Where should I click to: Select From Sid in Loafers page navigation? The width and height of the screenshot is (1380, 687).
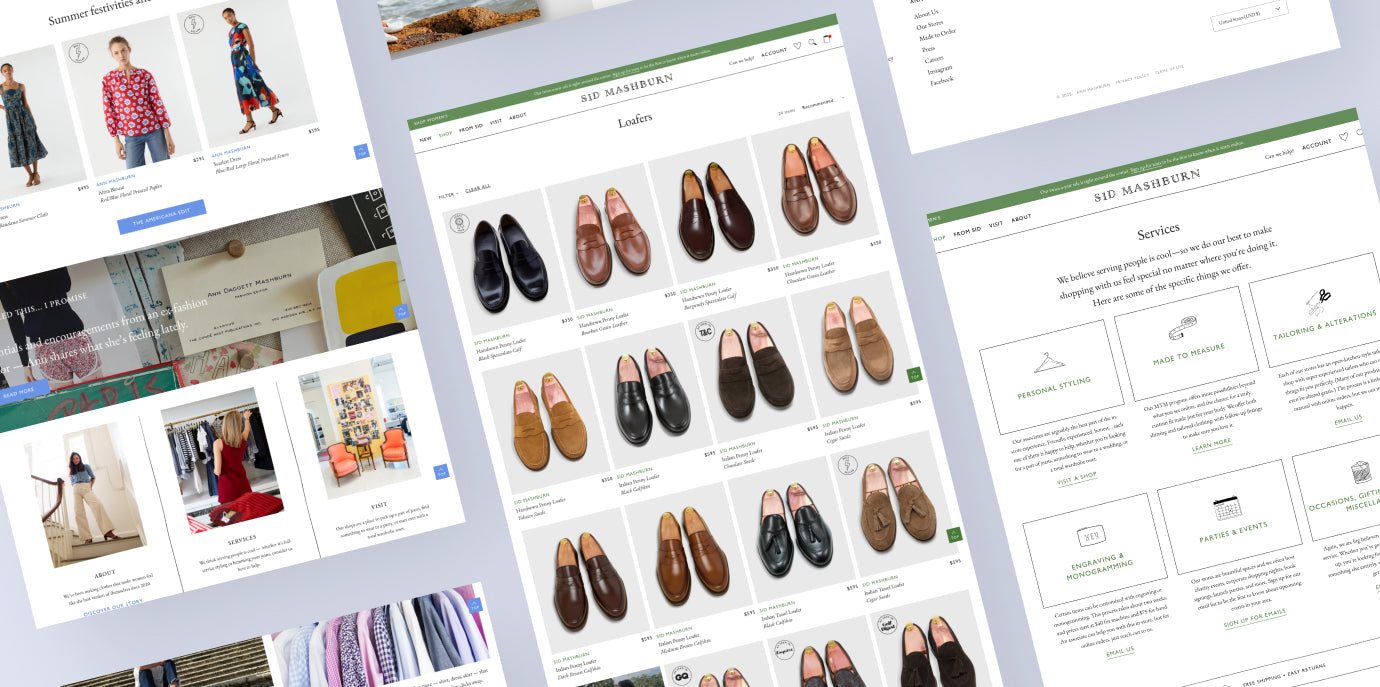coord(471,127)
